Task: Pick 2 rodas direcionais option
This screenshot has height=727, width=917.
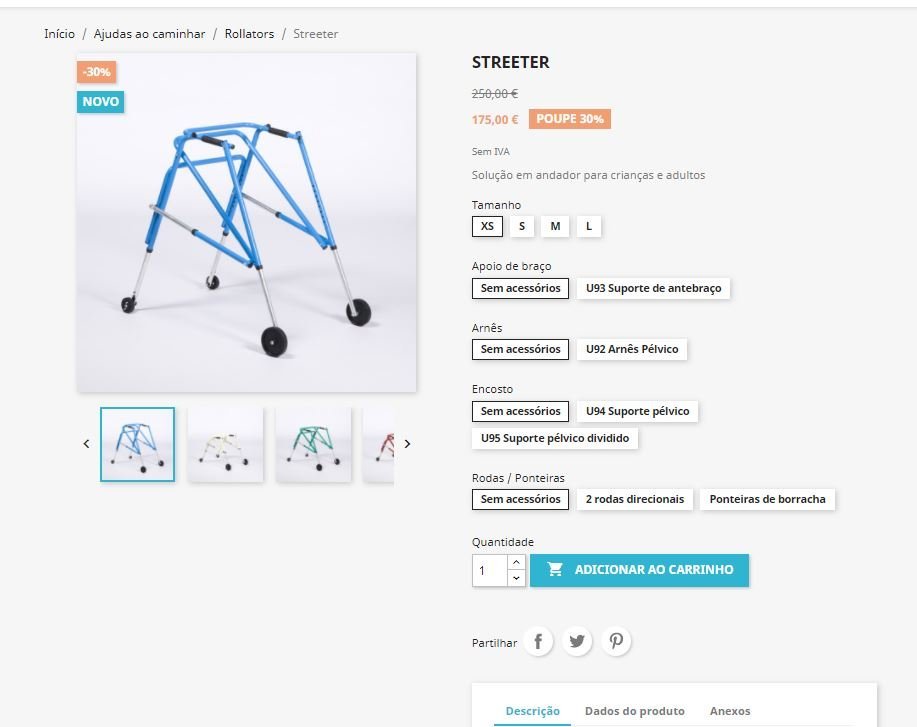Action: click(x=635, y=499)
